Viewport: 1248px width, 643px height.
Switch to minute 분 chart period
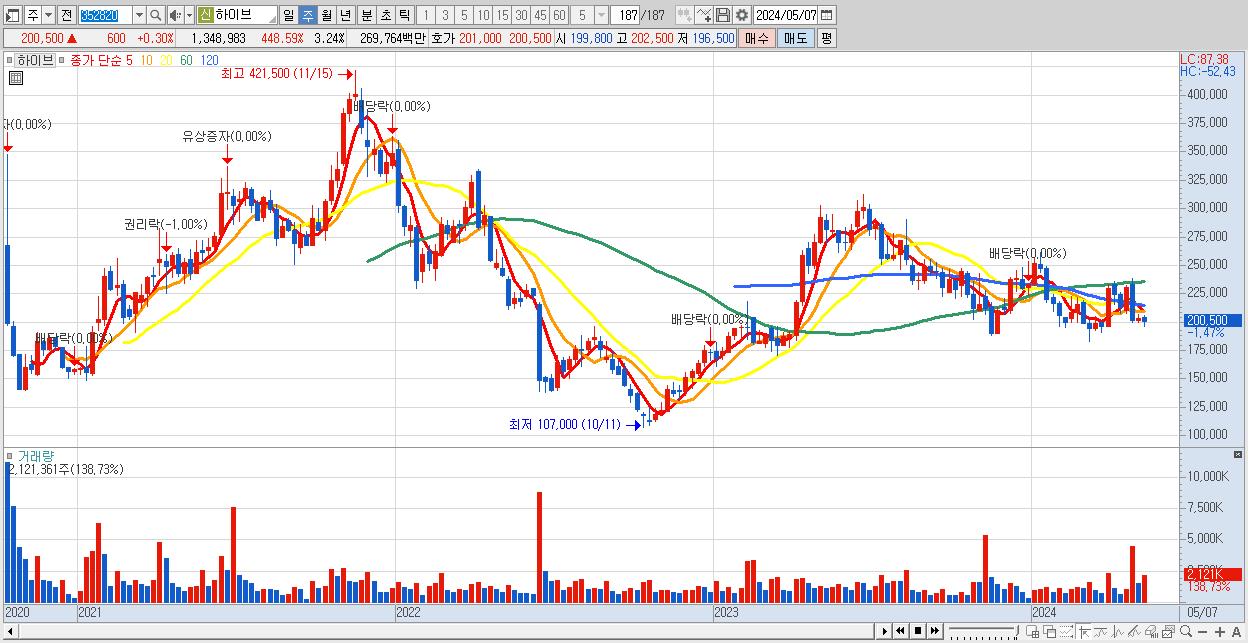366,15
